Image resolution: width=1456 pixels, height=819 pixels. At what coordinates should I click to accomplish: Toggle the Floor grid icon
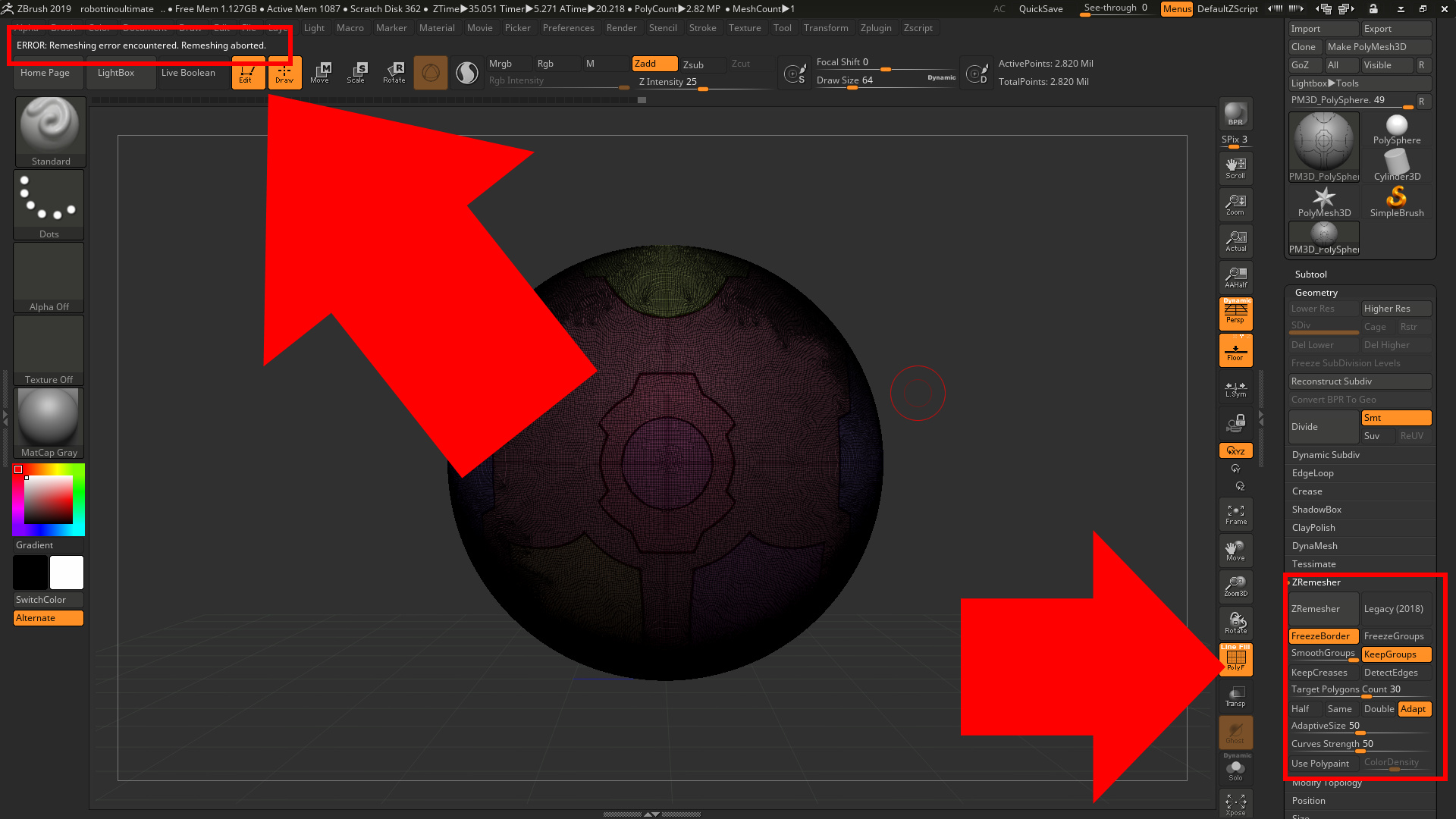(x=1235, y=350)
